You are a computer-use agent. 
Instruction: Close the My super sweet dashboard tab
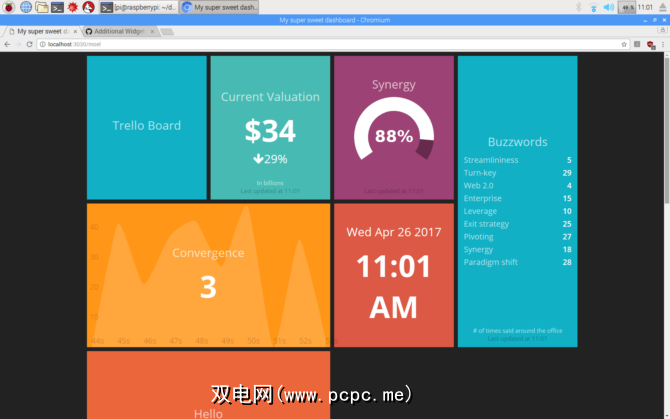pos(75,31)
